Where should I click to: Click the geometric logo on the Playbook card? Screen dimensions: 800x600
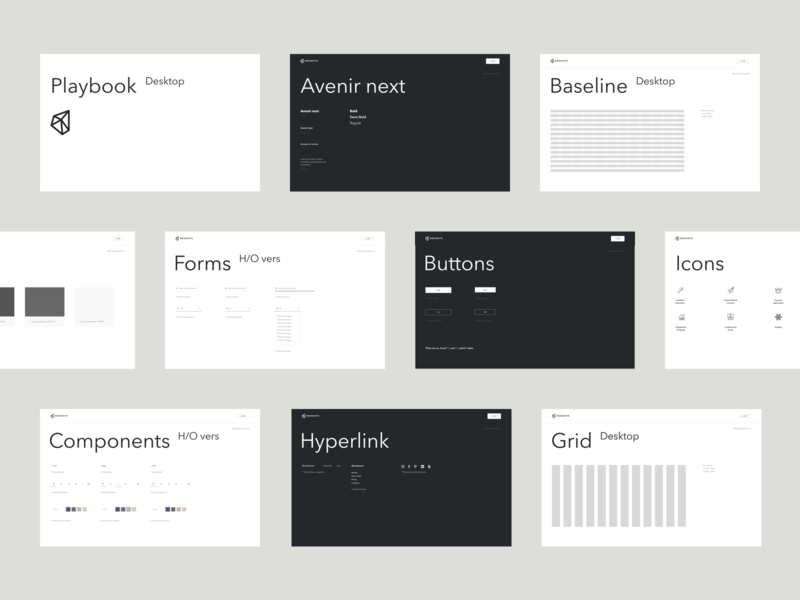coord(60,122)
